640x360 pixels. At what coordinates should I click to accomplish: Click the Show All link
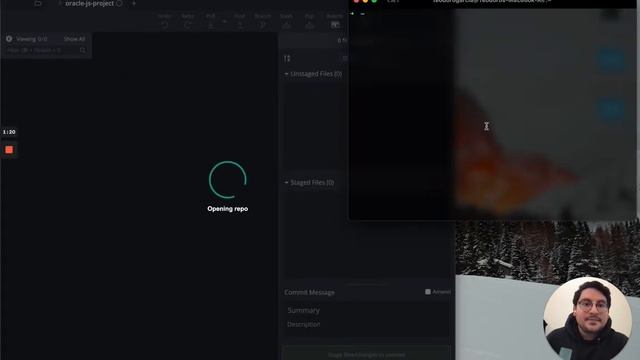pos(74,39)
